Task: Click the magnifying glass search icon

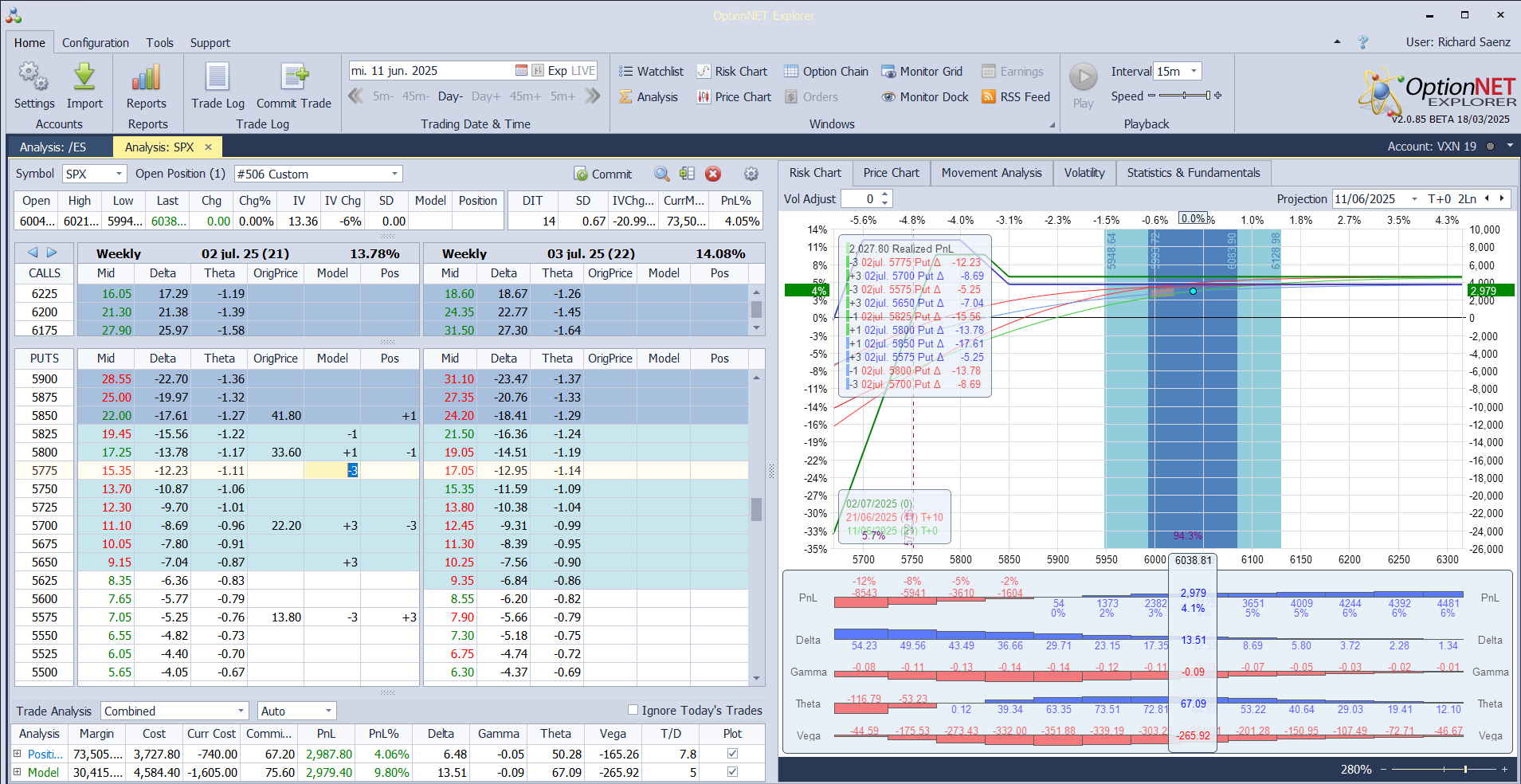Action: coord(661,174)
